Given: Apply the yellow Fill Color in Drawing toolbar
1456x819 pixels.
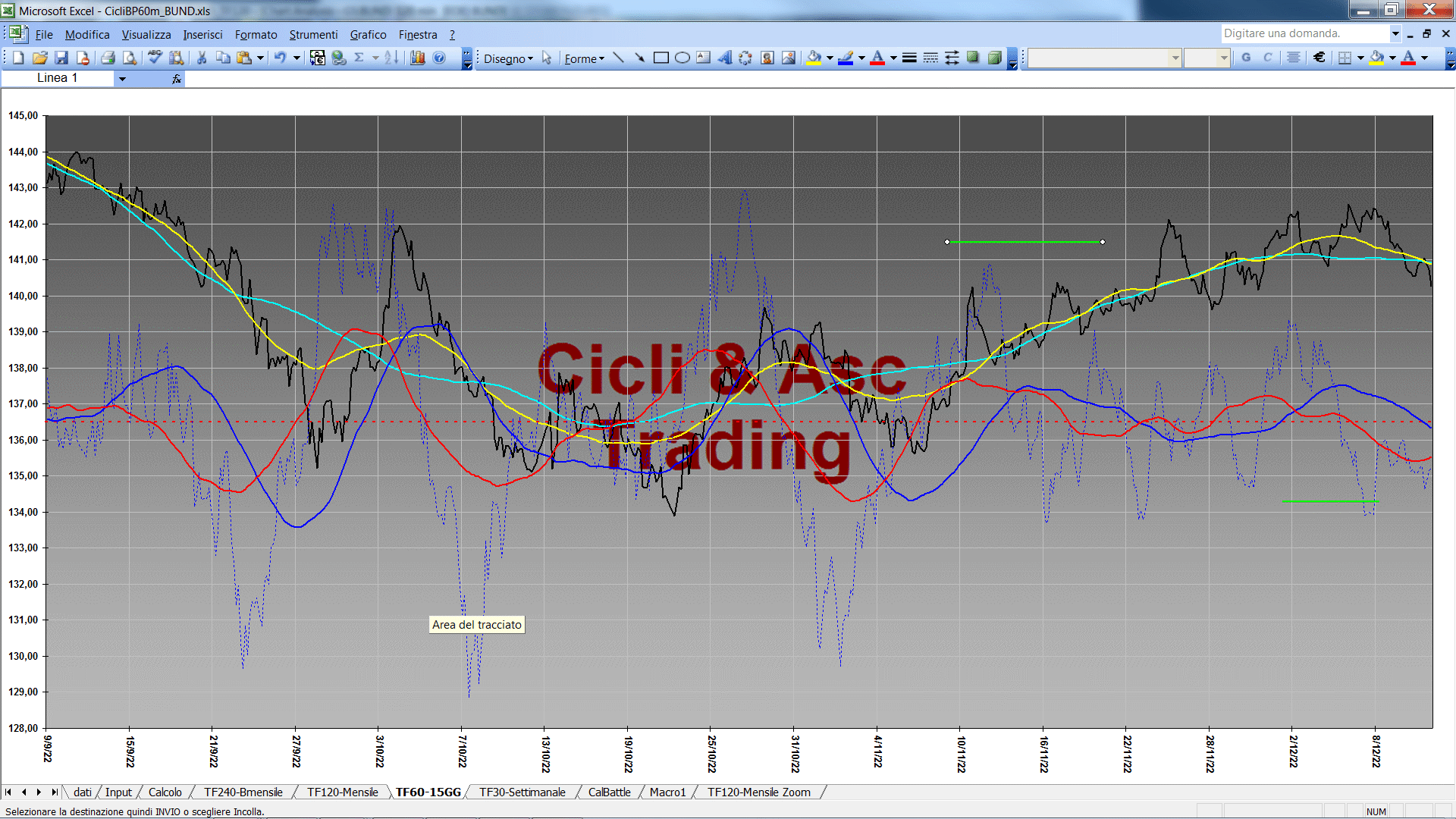Looking at the screenshot, I should [814, 58].
